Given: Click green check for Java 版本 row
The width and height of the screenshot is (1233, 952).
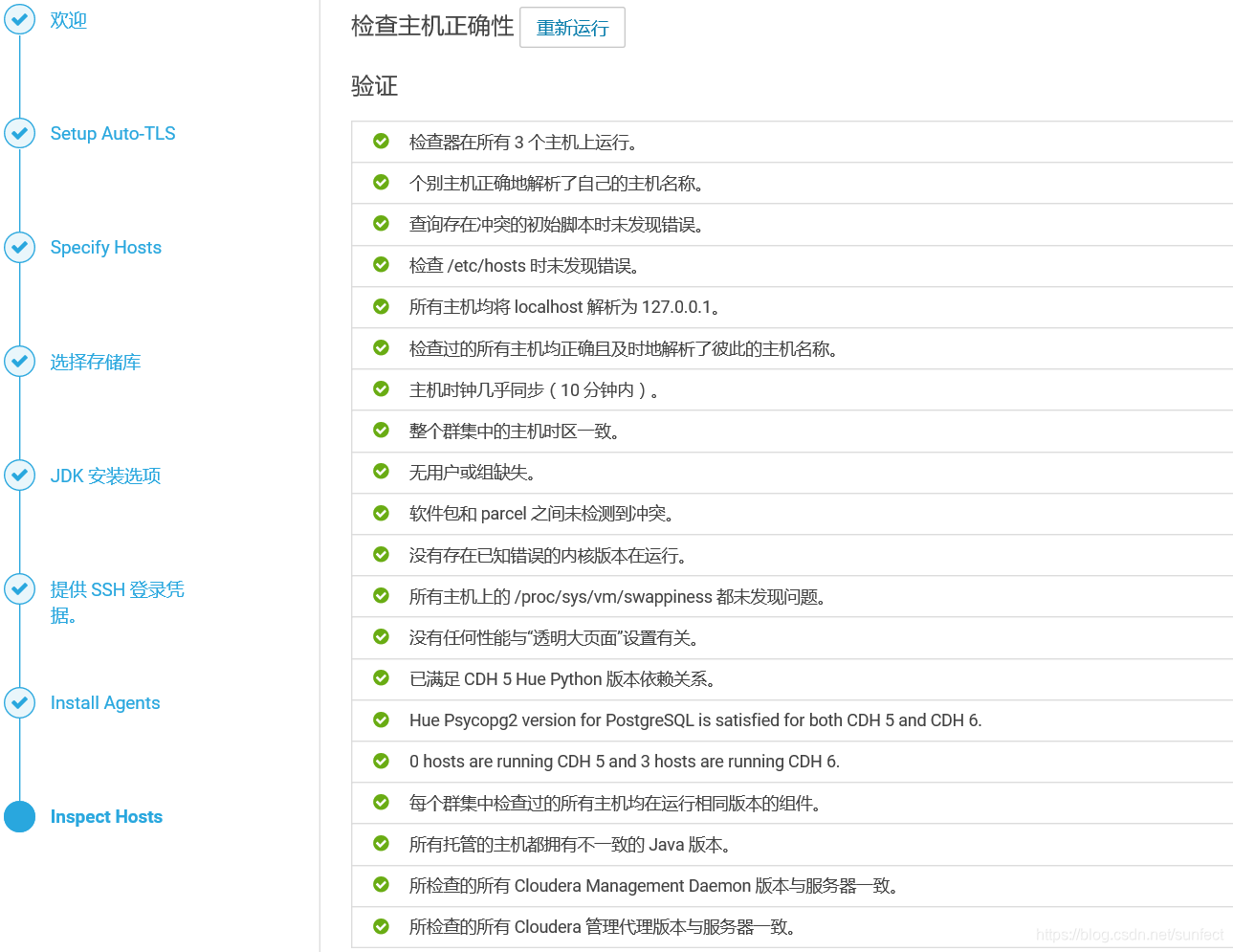Looking at the screenshot, I should click(381, 843).
